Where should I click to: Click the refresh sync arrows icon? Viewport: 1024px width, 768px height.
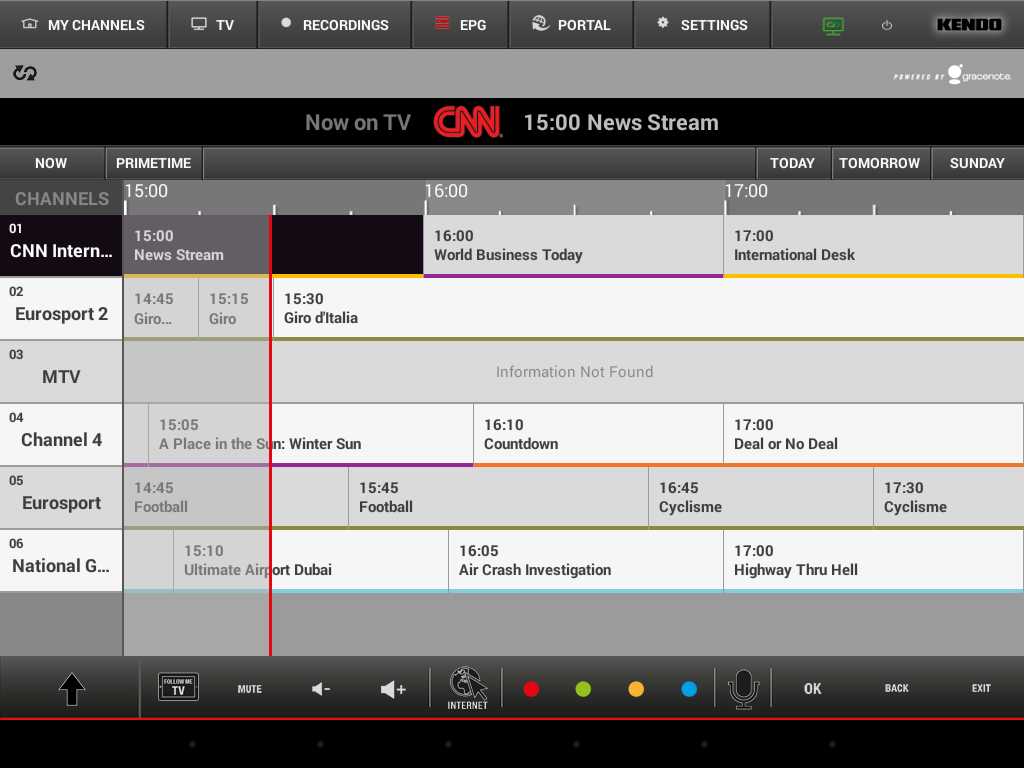click(25, 73)
